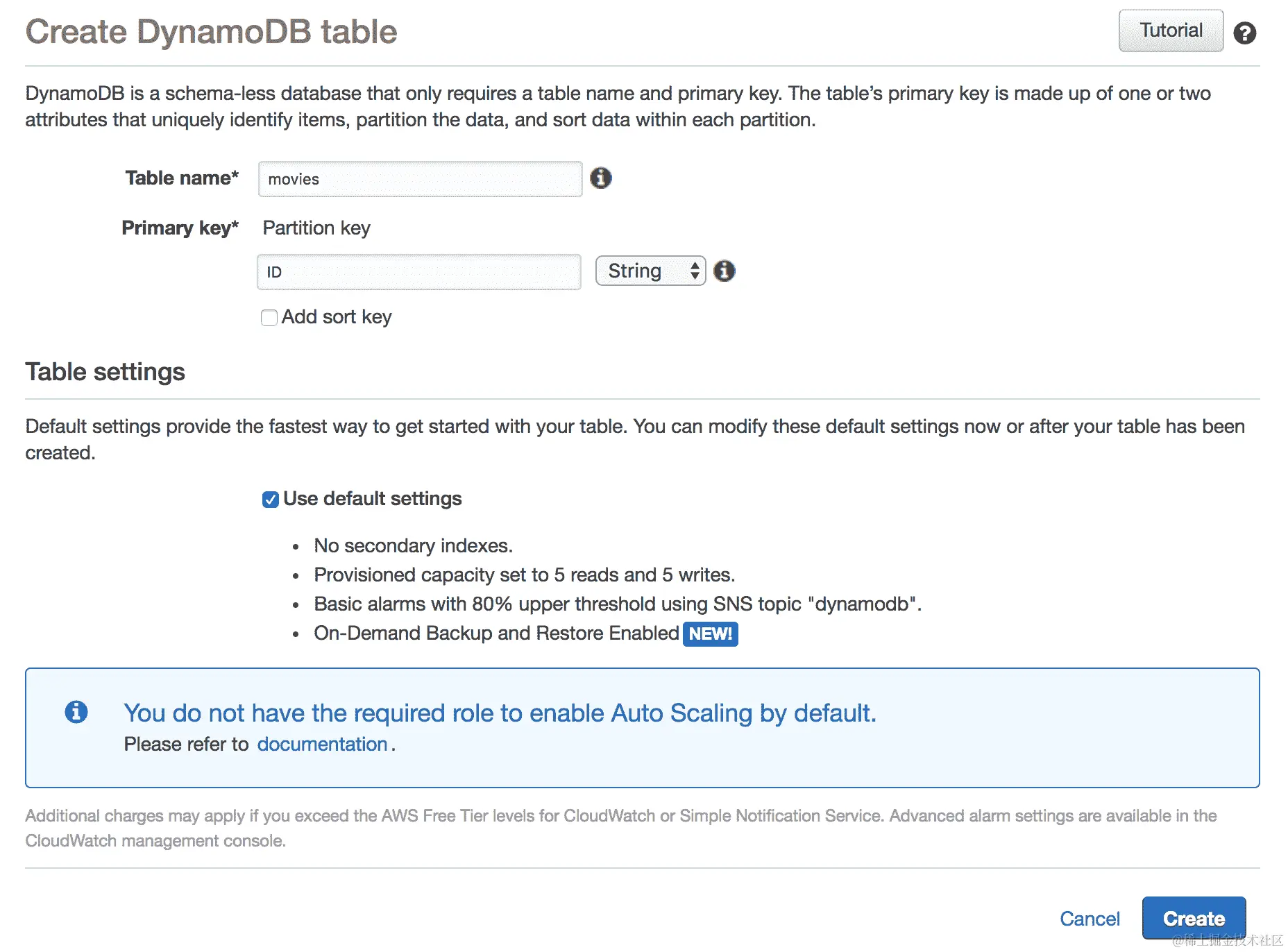Click the blue NEW! badge
Viewport: 1288px width, 952px height.
(710, 634)
